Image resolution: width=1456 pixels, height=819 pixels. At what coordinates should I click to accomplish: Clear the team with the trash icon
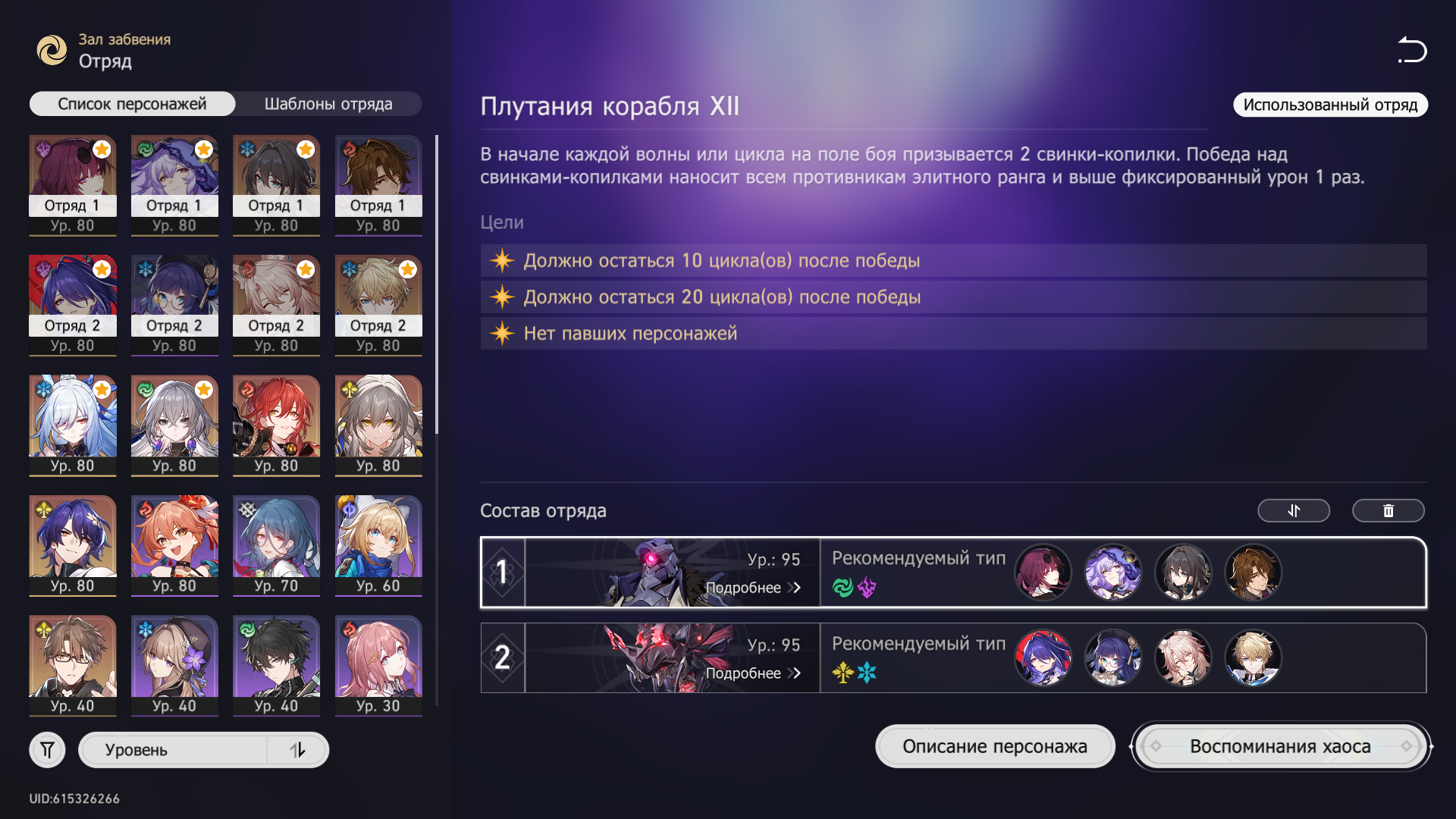coord(1388,510)
